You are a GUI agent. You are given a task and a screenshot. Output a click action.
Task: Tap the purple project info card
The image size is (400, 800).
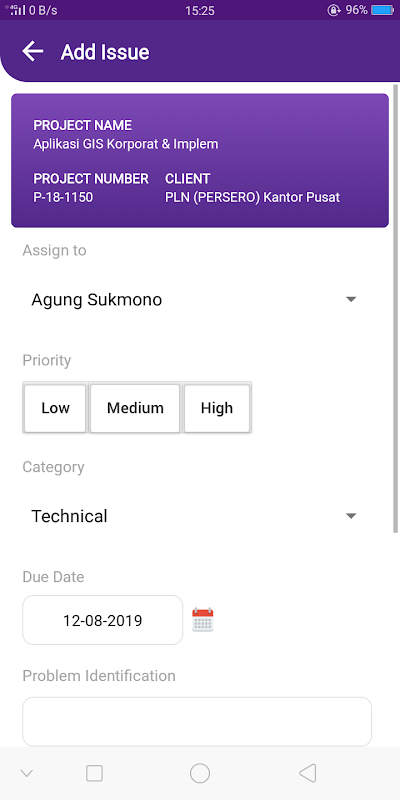pyautogui.click(x=200, y=160)
